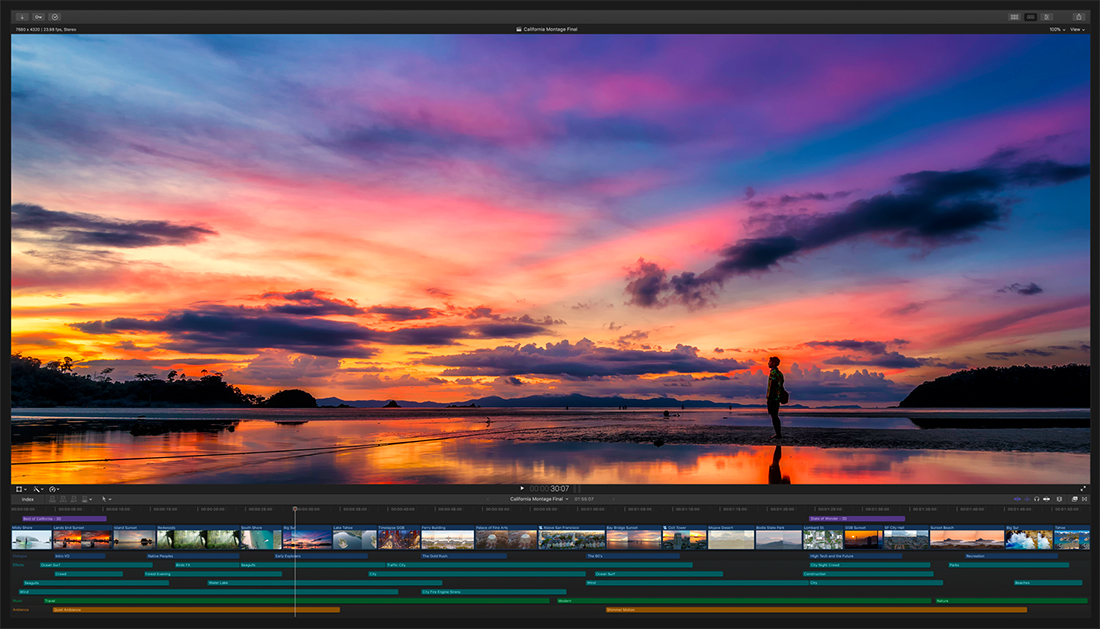Open the California Montage Final timeline pop-up menu

(567, 500)
